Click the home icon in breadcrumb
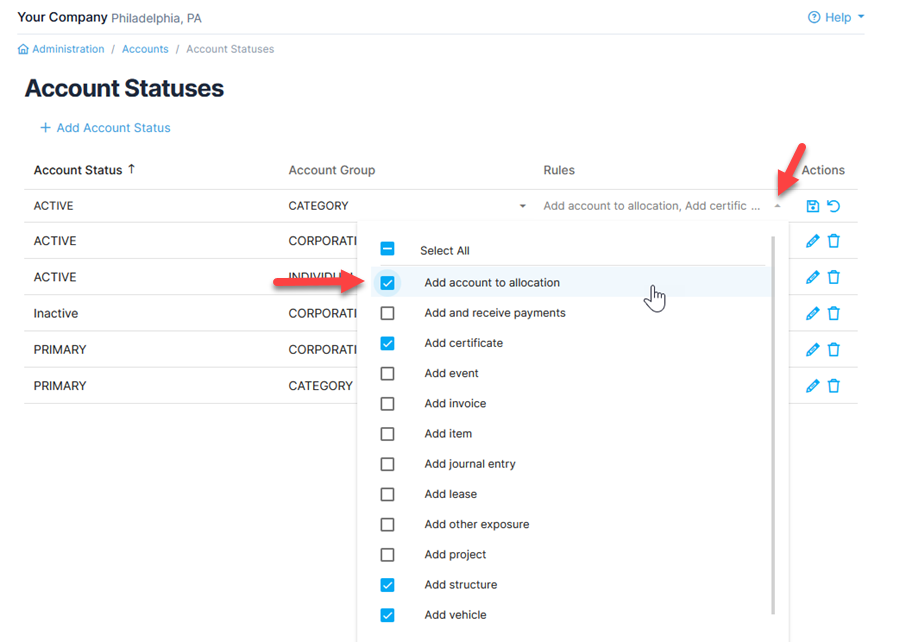The height and width of the screenshot is (642, 900). click(23, 49)
